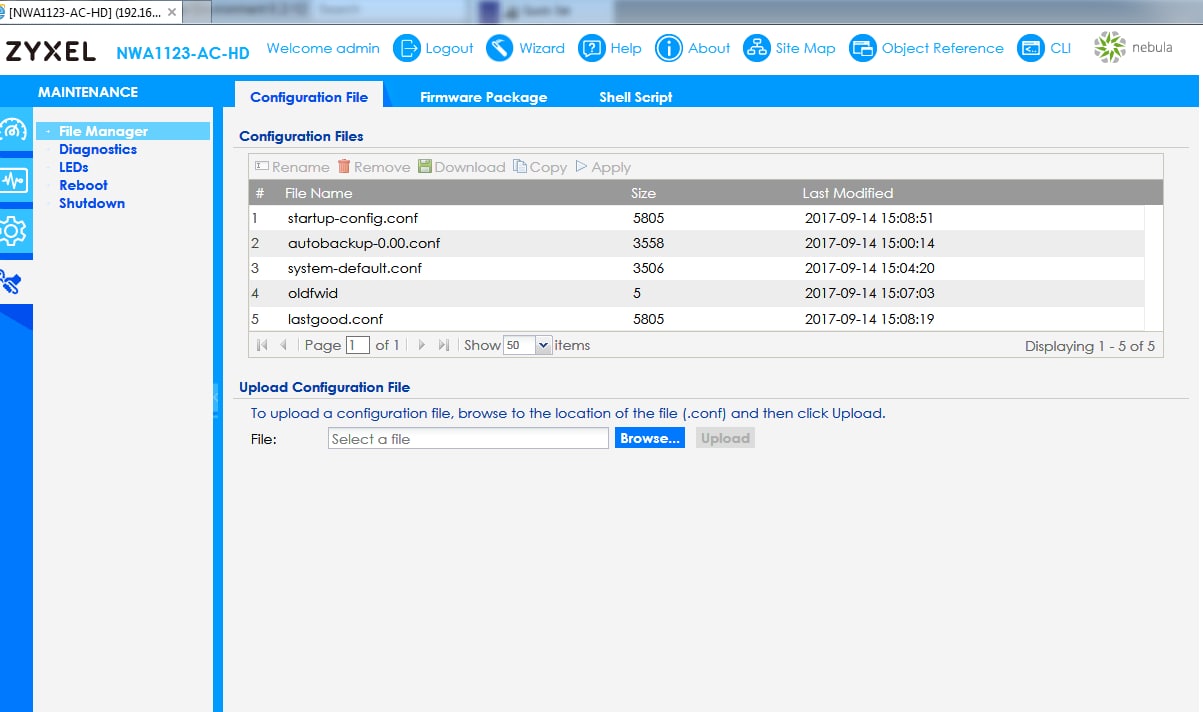Click the Browse... button
Screen dimensions: 1203x712
pos(649,438)
